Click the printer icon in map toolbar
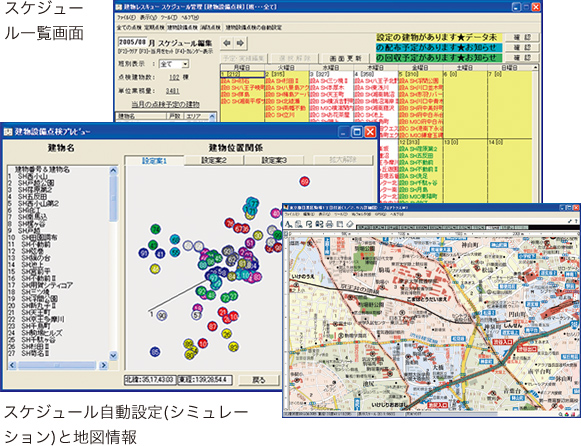The image size is (581, 446). click(329, 224)
